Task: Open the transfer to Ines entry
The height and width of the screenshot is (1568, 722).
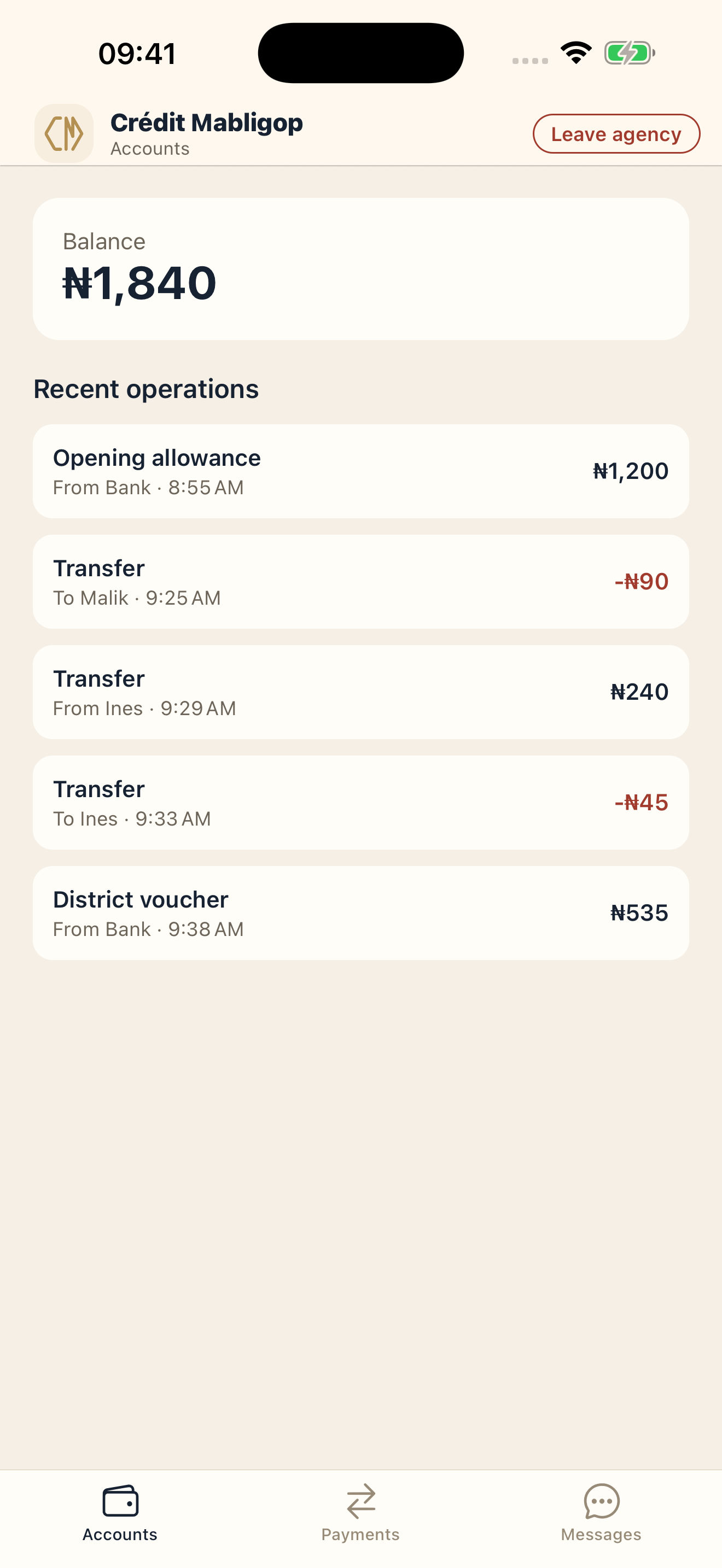Action: point(360,803)
